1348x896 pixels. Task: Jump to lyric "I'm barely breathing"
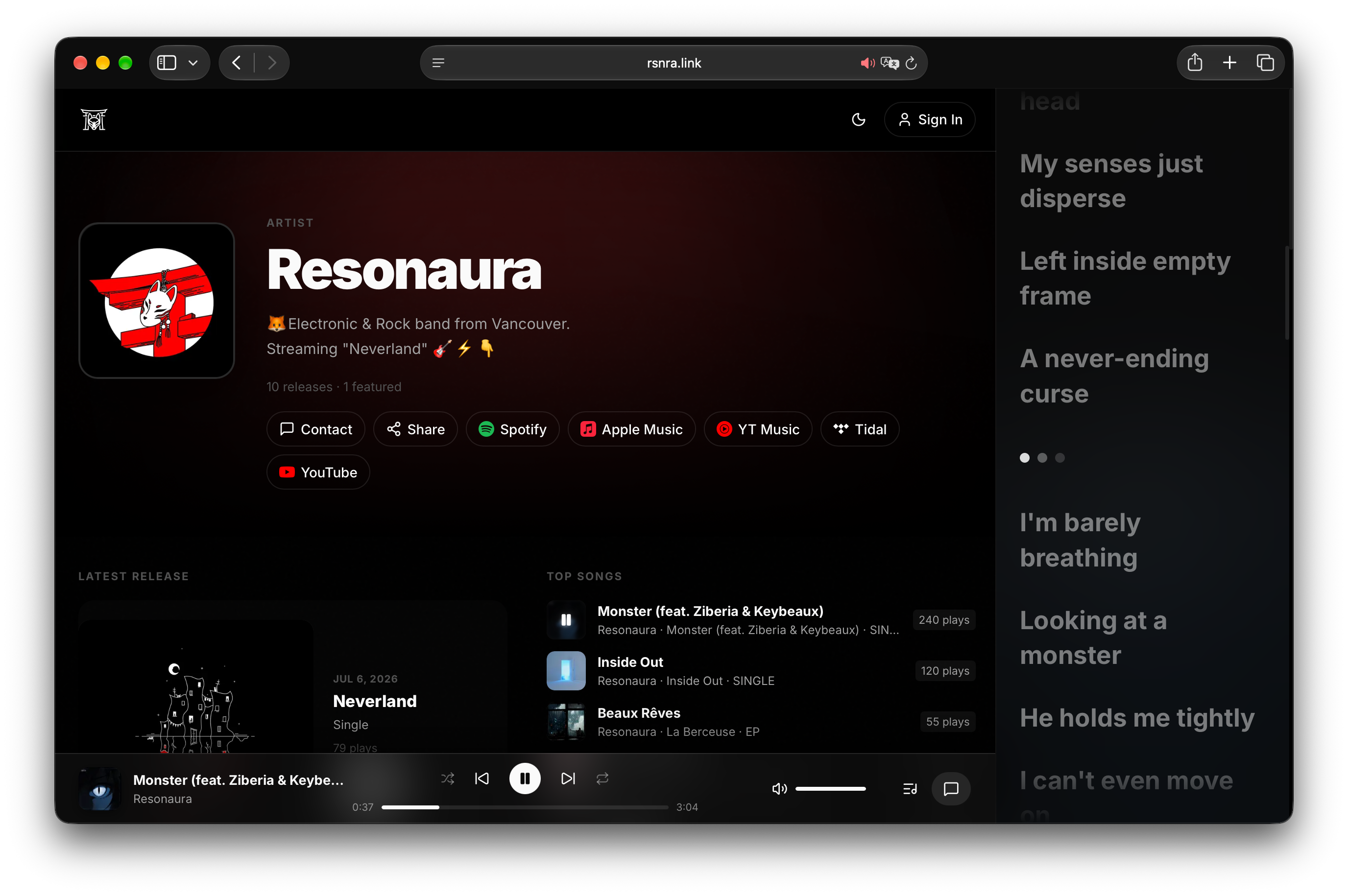pyautogui.click(x=1080, y=540)
